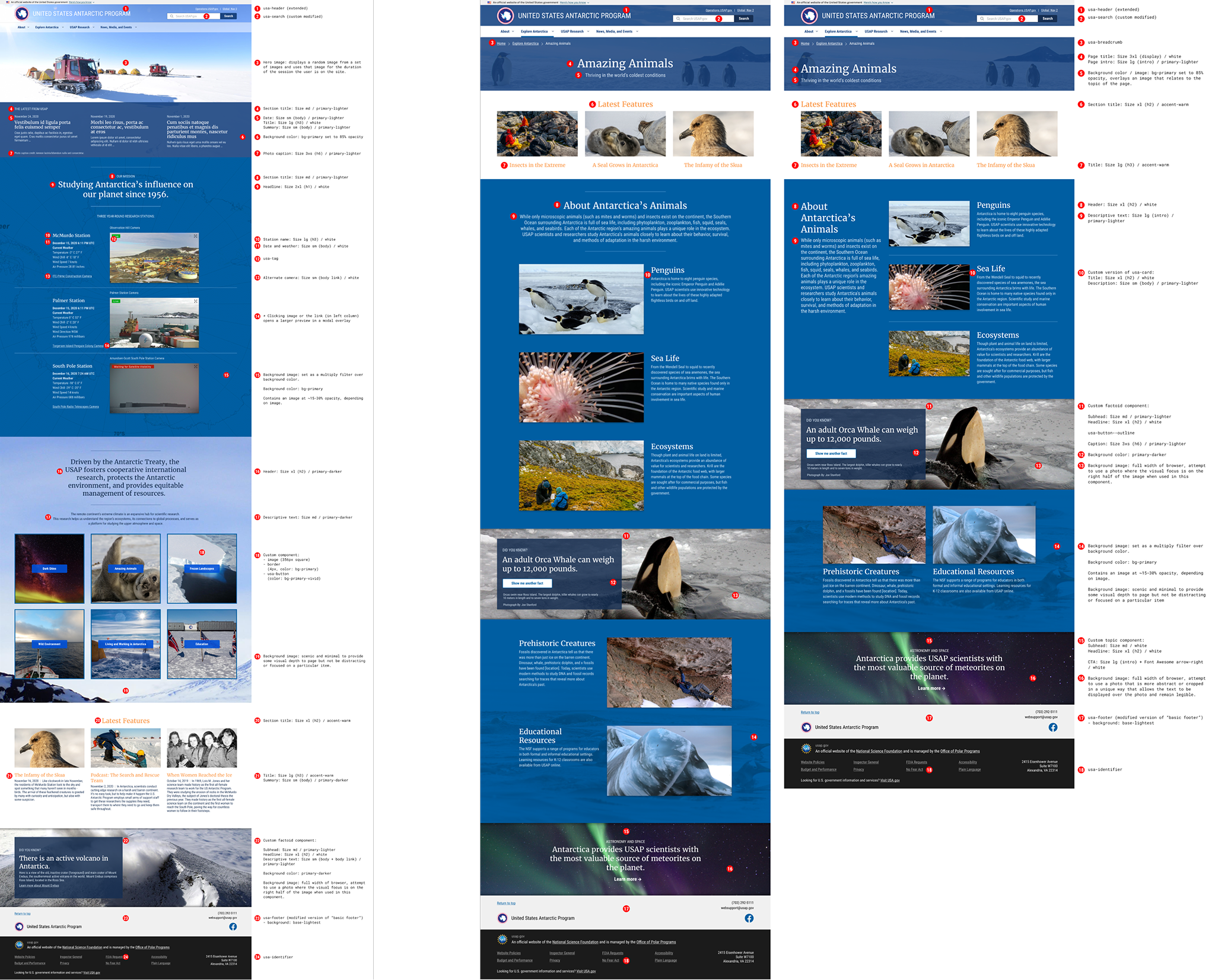
Task: Click 'Return to top' link in the right mockup footer
Action: tap(810, 712)
